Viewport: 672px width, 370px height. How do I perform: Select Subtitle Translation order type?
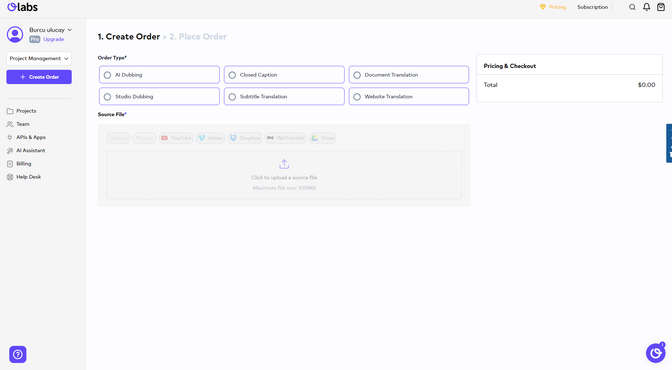(x=284, y=96)
